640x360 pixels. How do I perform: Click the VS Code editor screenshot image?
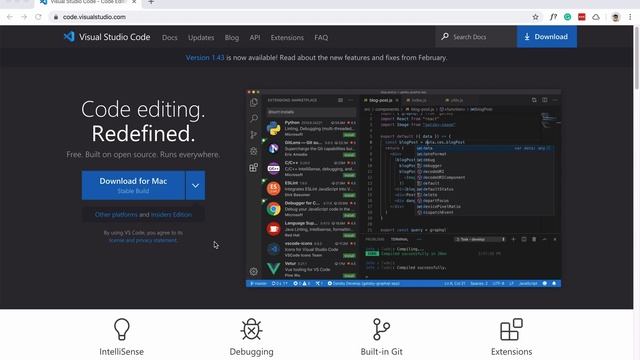(403, 188)
